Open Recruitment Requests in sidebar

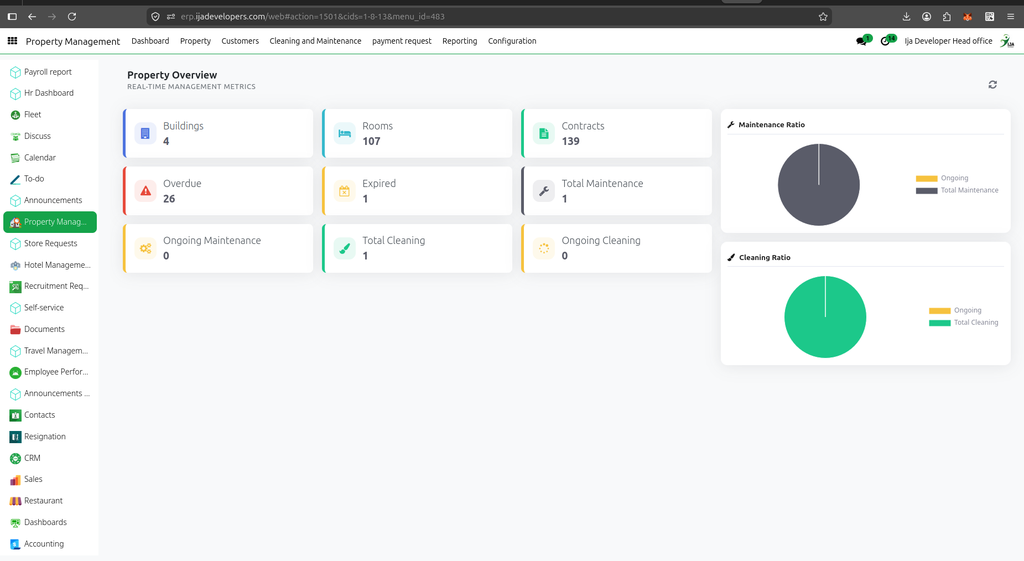coord(50,286)
